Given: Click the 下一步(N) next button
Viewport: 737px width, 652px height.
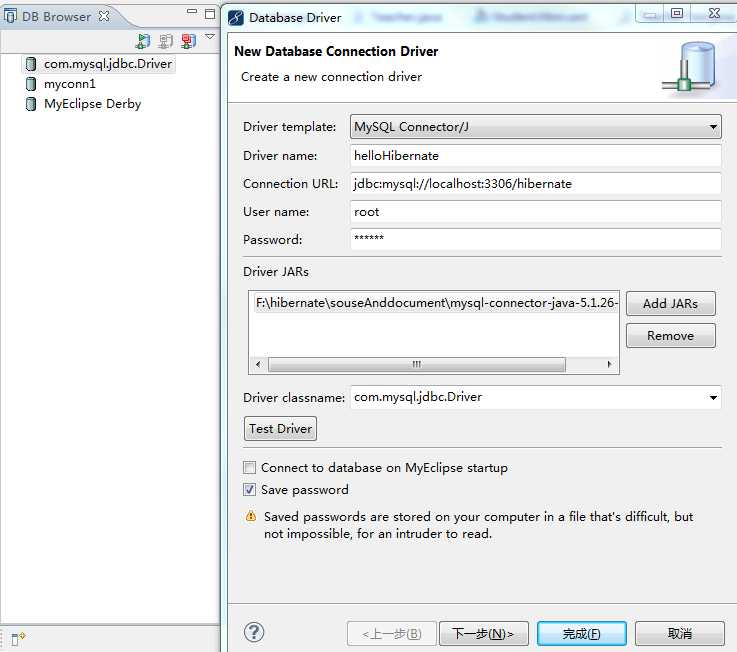Looking at the screenshot, I should click(x=484, y=634).
